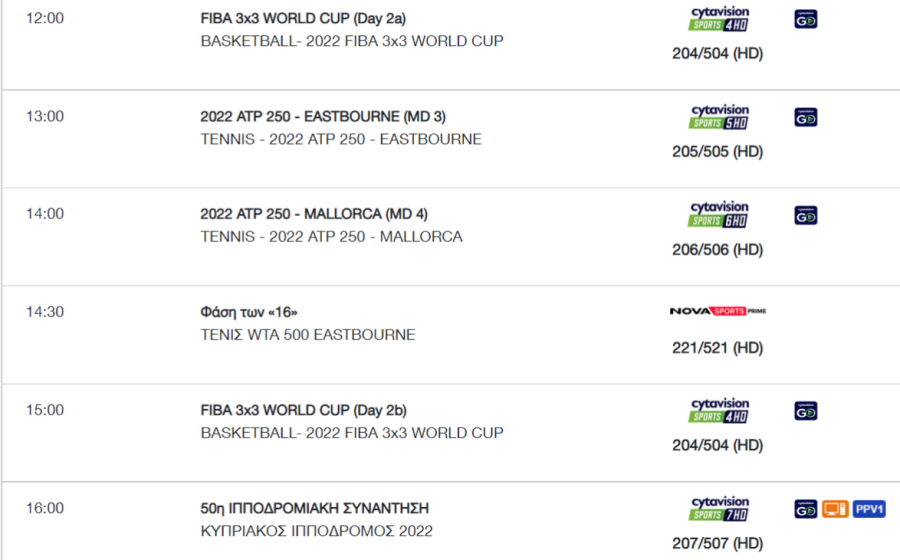This screenshot has width=900, height=560.
Task: Open 50η ΙΠΠΟΔΡΟΜΙΑΚΗ ΣΥΝΑΝΤΗΣΗ listing
Action: point(315,508)
